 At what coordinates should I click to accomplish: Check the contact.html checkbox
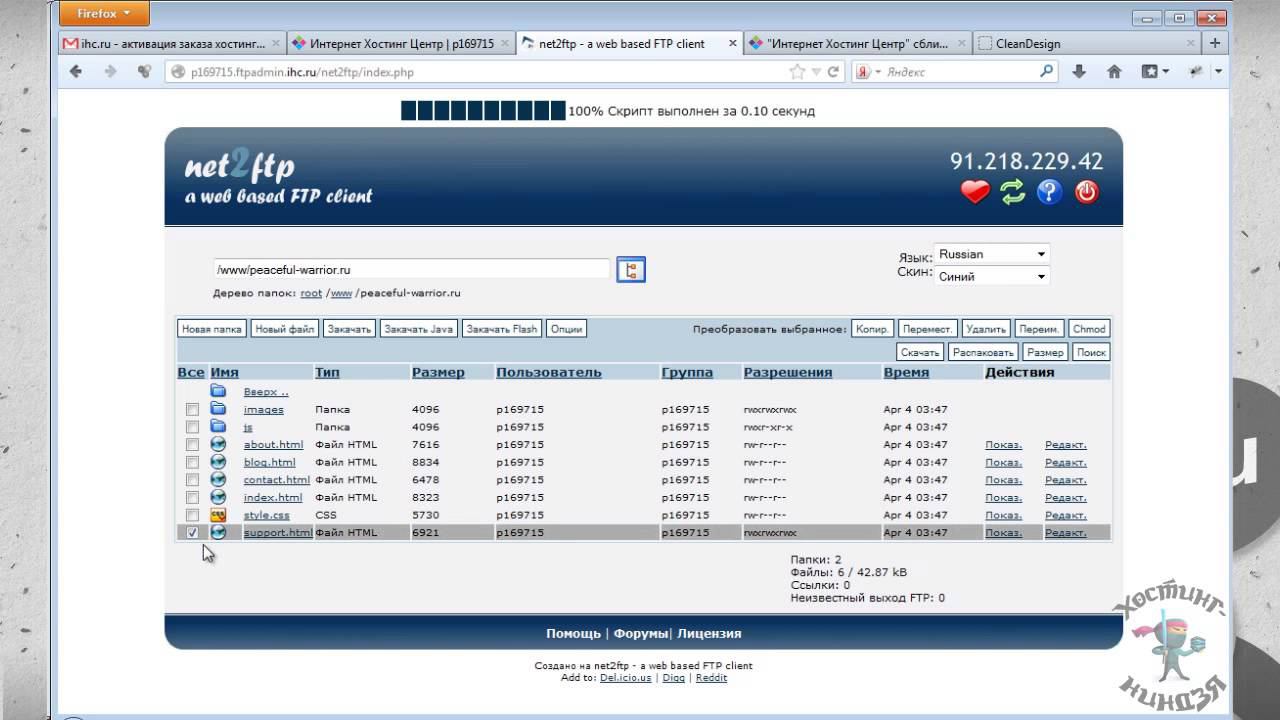192,480
